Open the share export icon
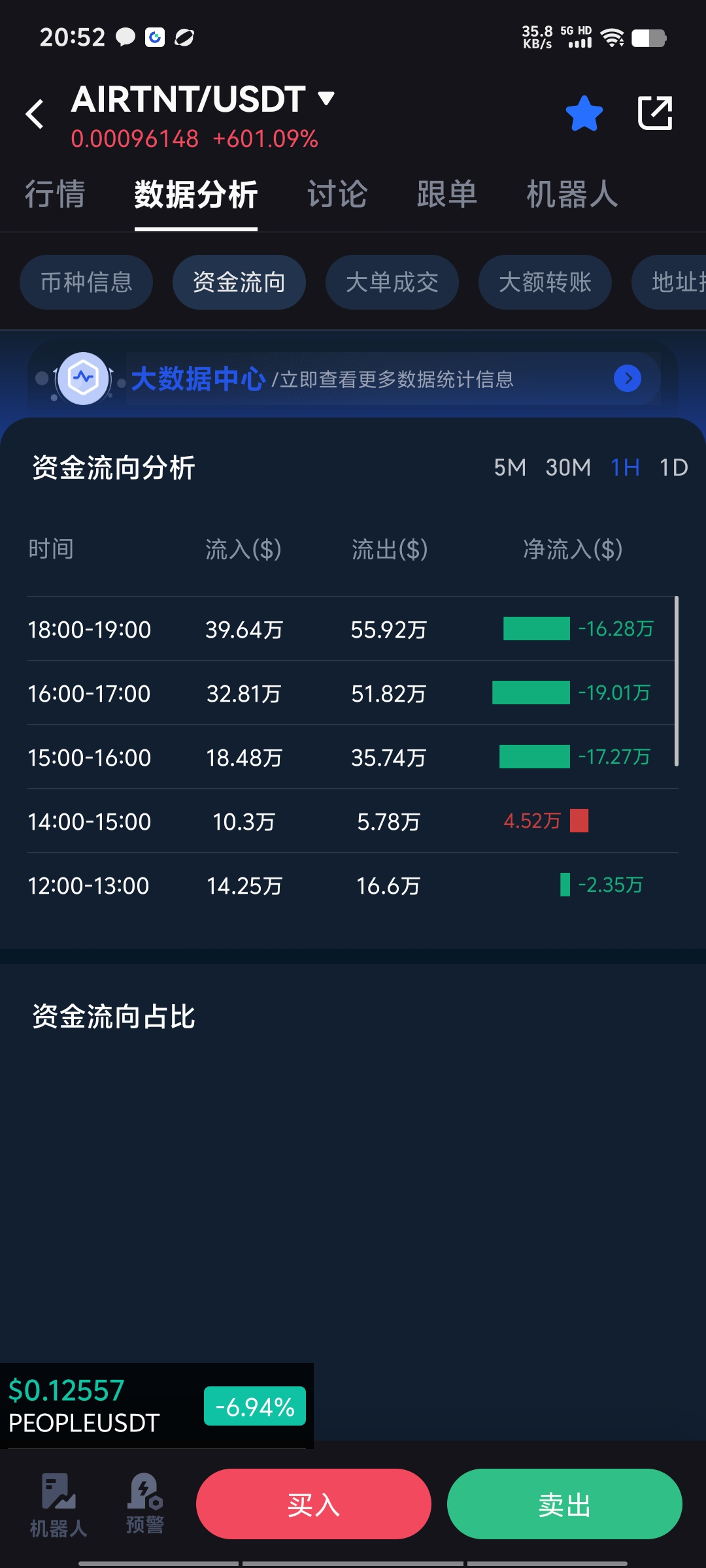The height and width of the screenshot is (1568, 706). (x=654, y=113)
